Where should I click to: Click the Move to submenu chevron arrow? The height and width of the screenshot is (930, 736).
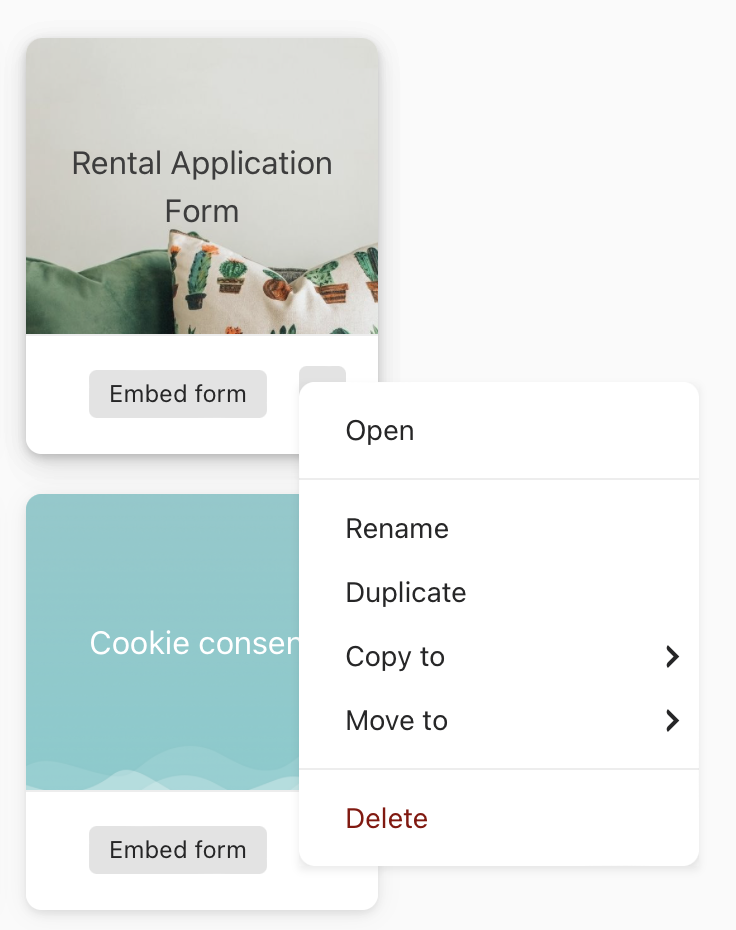(672, 721)
